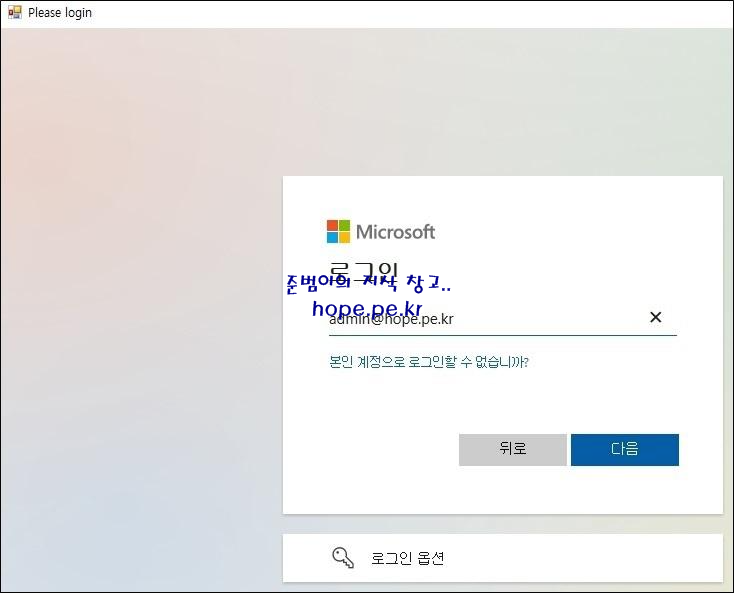Screen dimensions: 734x593
Task: Click the Please login window icon
Action: coord(15,13)
